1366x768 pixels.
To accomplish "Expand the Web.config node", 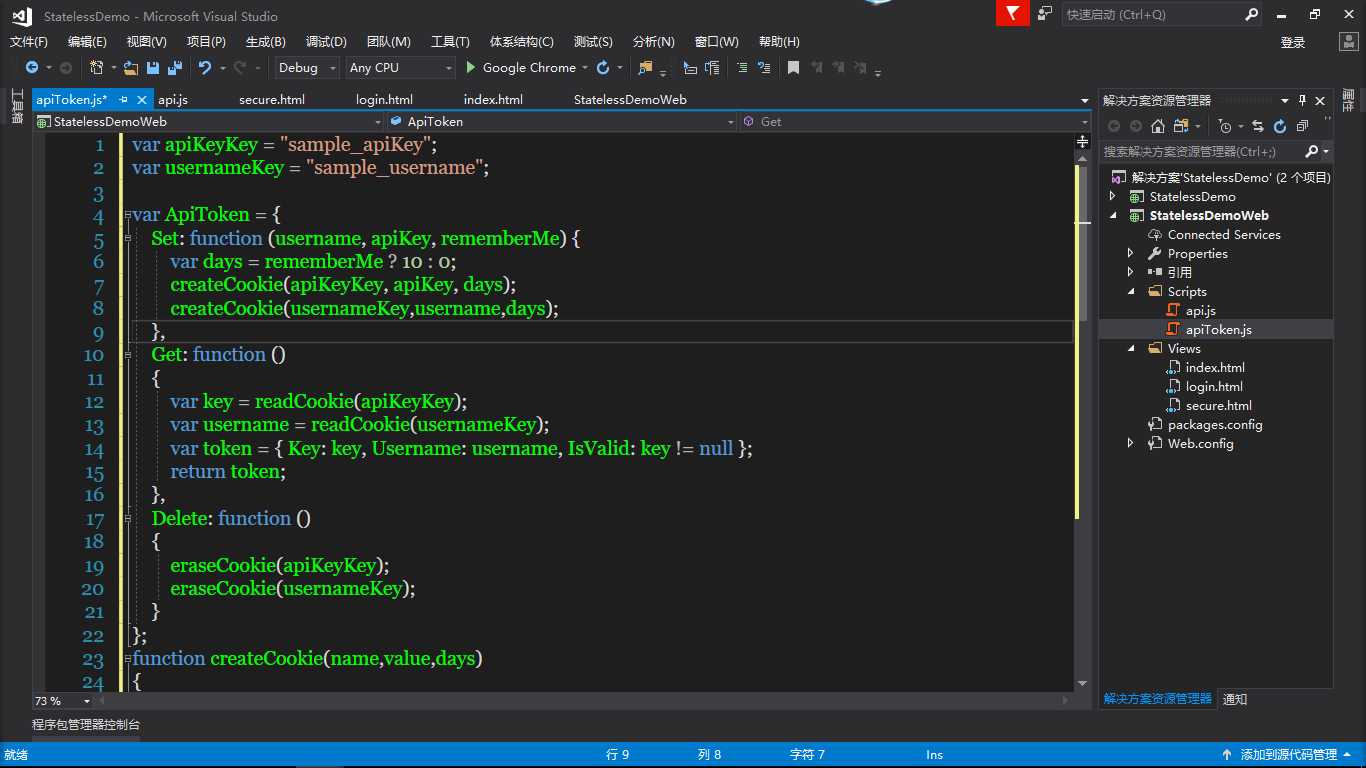I will 1131,444.
